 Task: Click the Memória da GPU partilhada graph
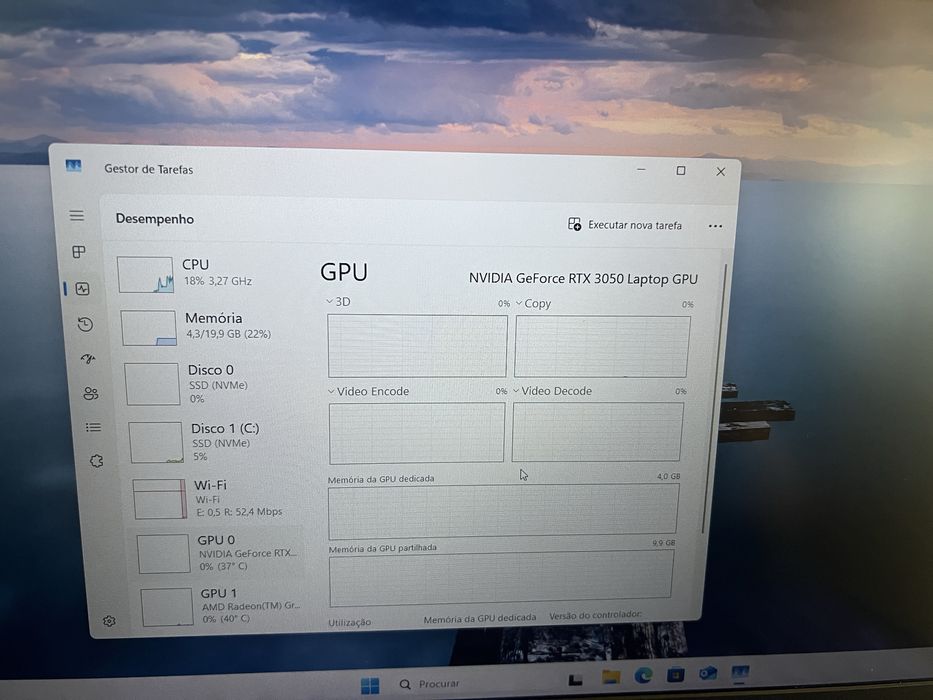click(x=501, y=577)
